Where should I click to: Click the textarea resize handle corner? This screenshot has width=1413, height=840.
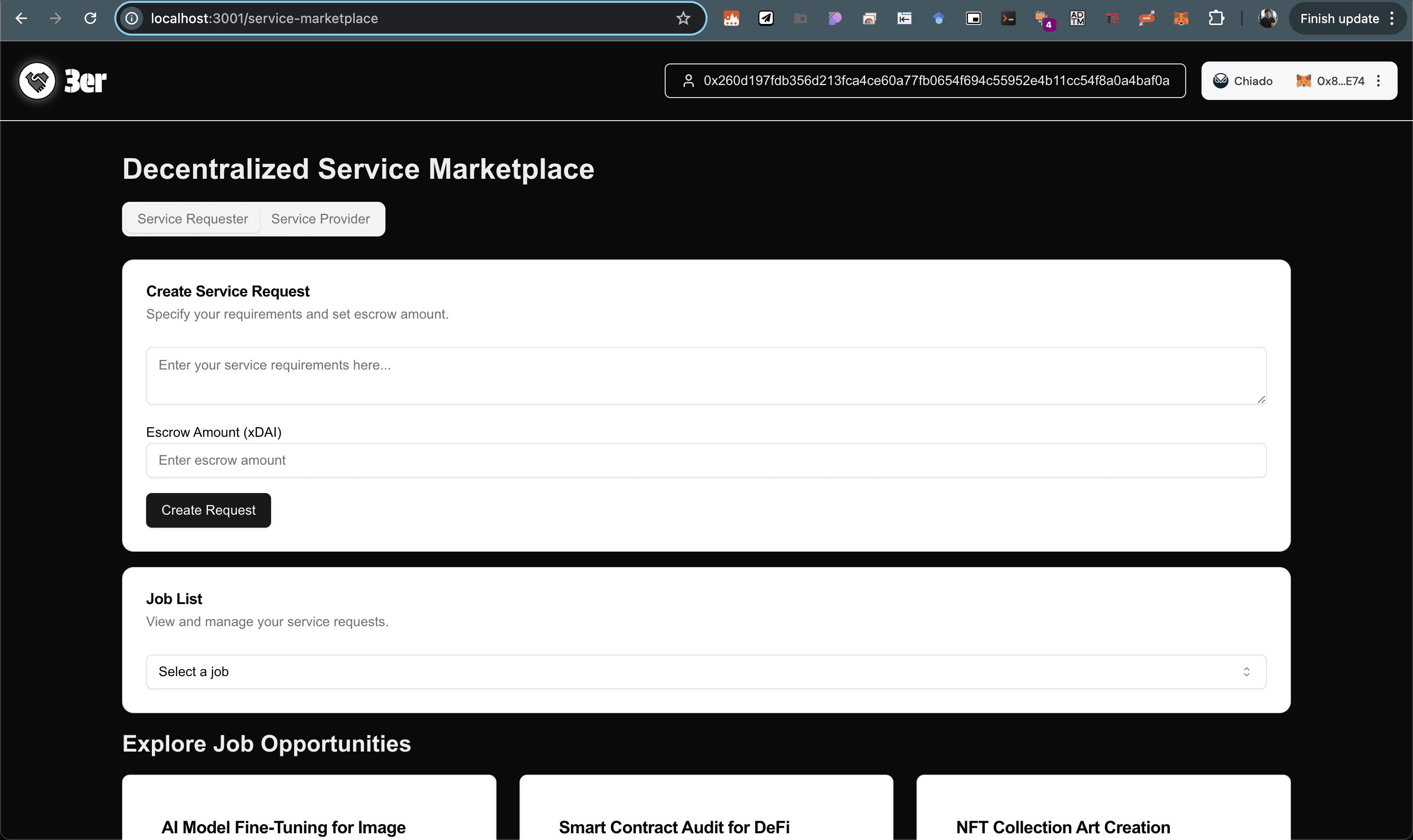[x=1261, y=399]
